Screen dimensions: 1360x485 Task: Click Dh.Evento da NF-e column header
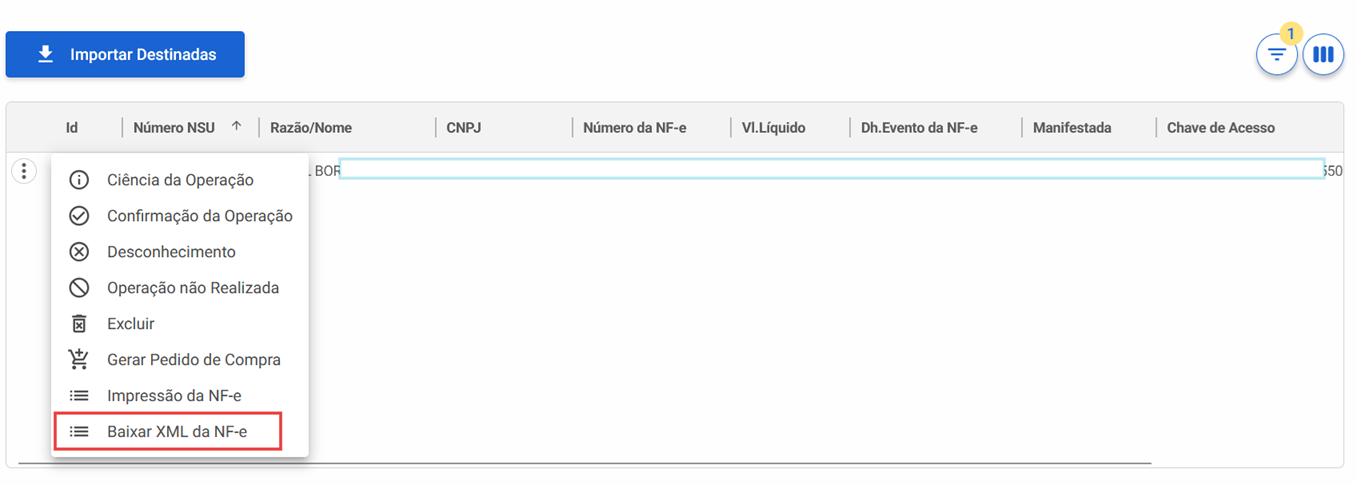point(919,128)
